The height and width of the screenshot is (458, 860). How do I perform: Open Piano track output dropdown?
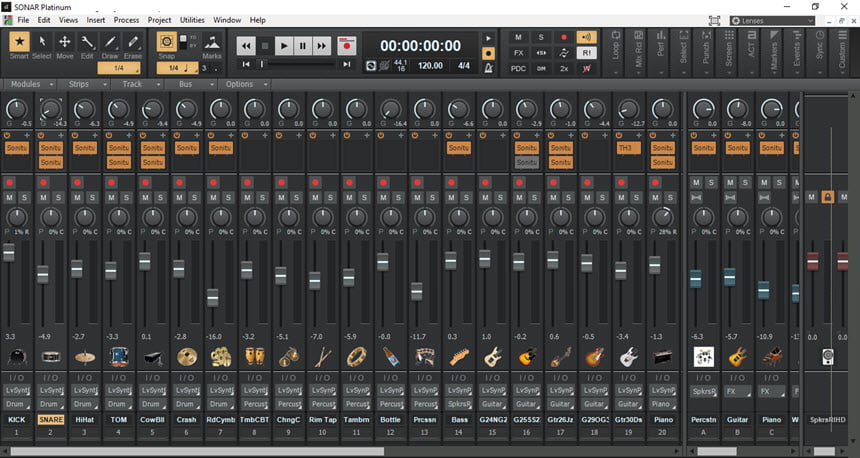[x=663, y=404]
